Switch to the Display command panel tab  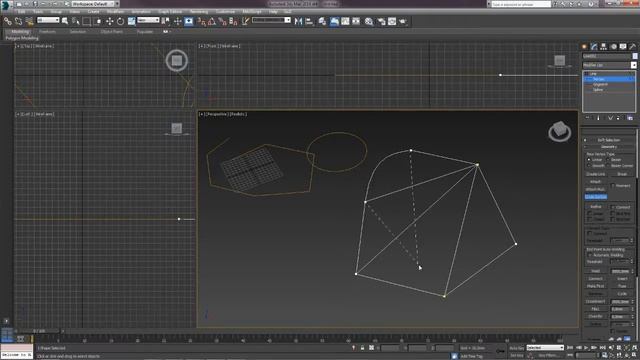click(623, 47)
